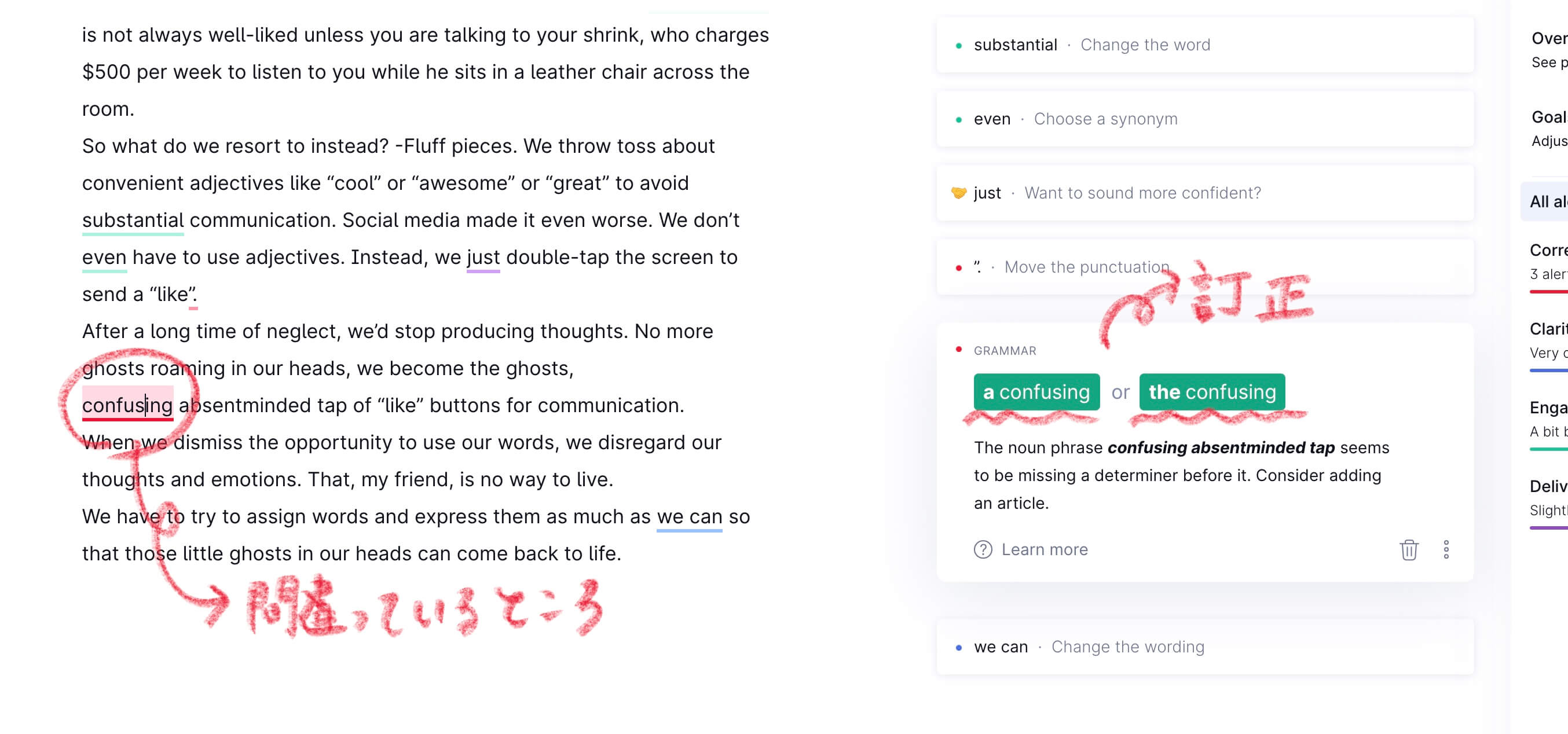Apply the 'the confusing' correction

(x=1211, y=392)
